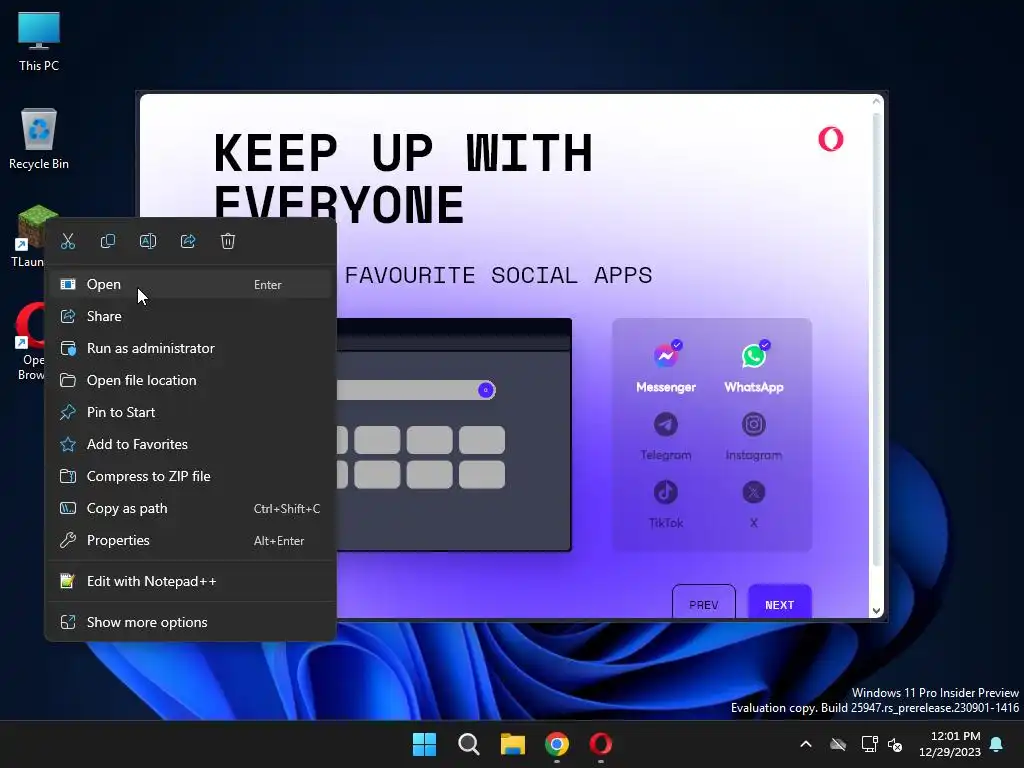
Task: Show hidden system tray icons
Action: click(x=806, y=744)
